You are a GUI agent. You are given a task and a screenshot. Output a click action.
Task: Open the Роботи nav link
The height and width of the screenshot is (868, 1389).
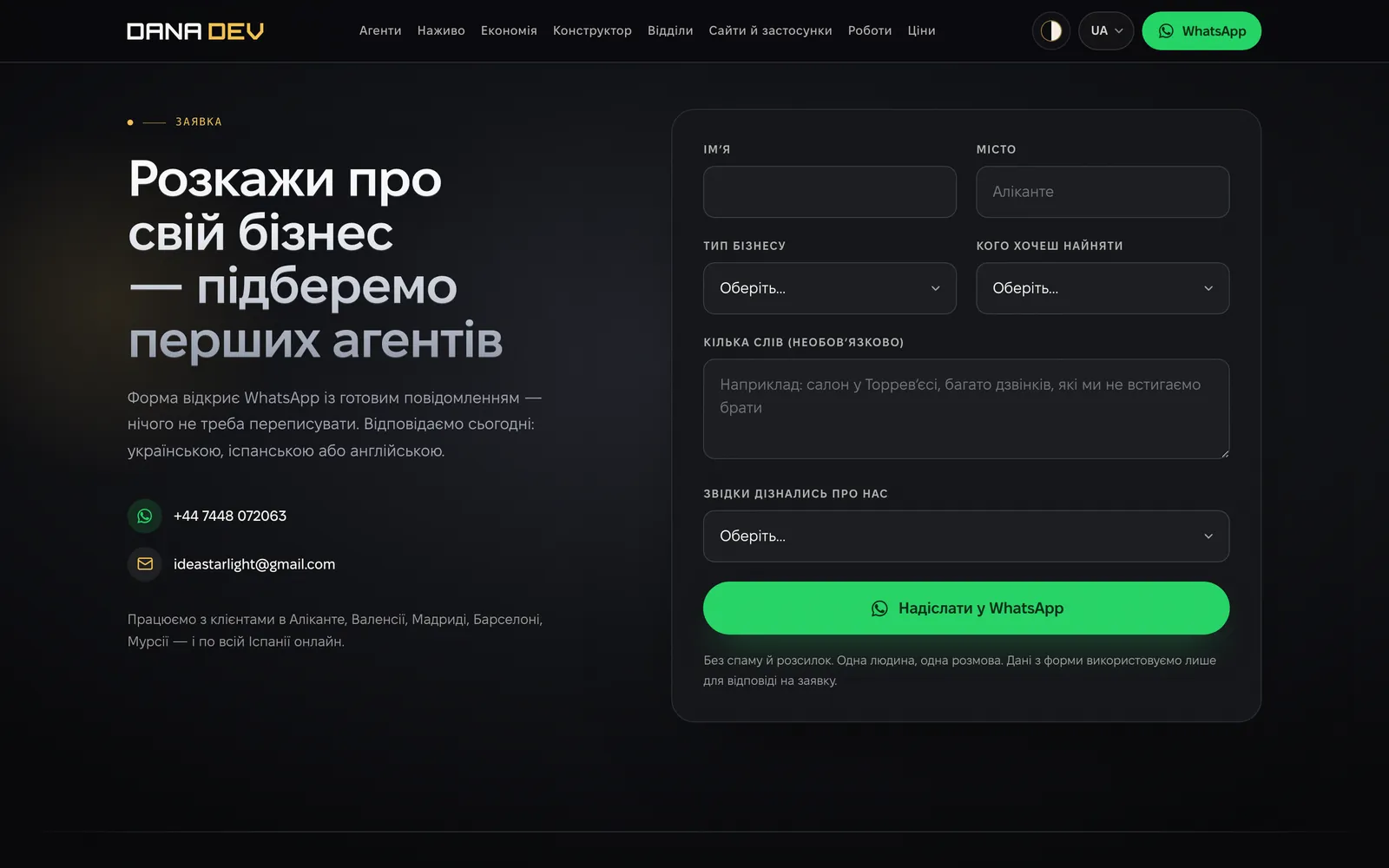(870, 30)
